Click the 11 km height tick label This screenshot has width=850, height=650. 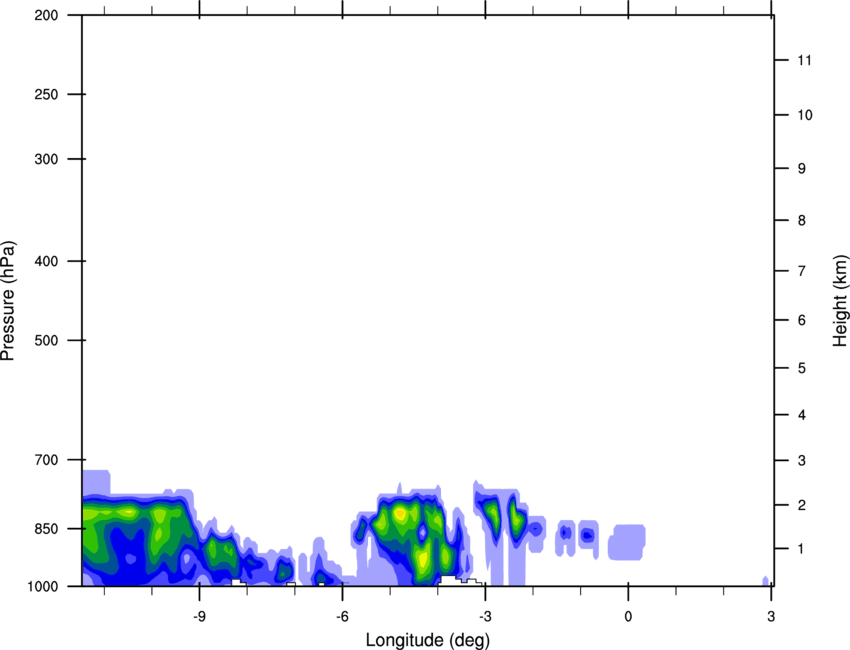tap(801, 61)
